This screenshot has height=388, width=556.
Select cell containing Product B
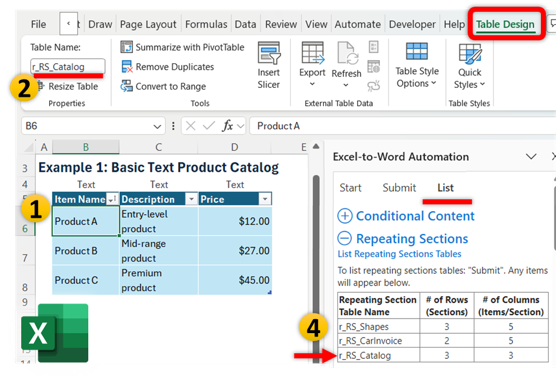point(86,250)
